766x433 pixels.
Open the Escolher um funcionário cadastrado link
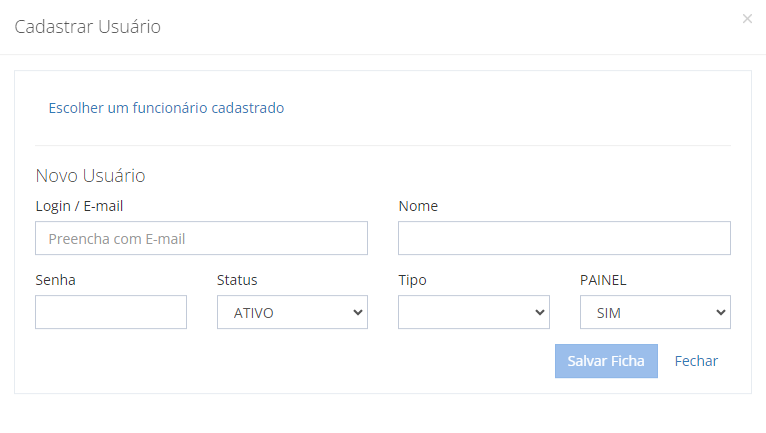[166, 108]
